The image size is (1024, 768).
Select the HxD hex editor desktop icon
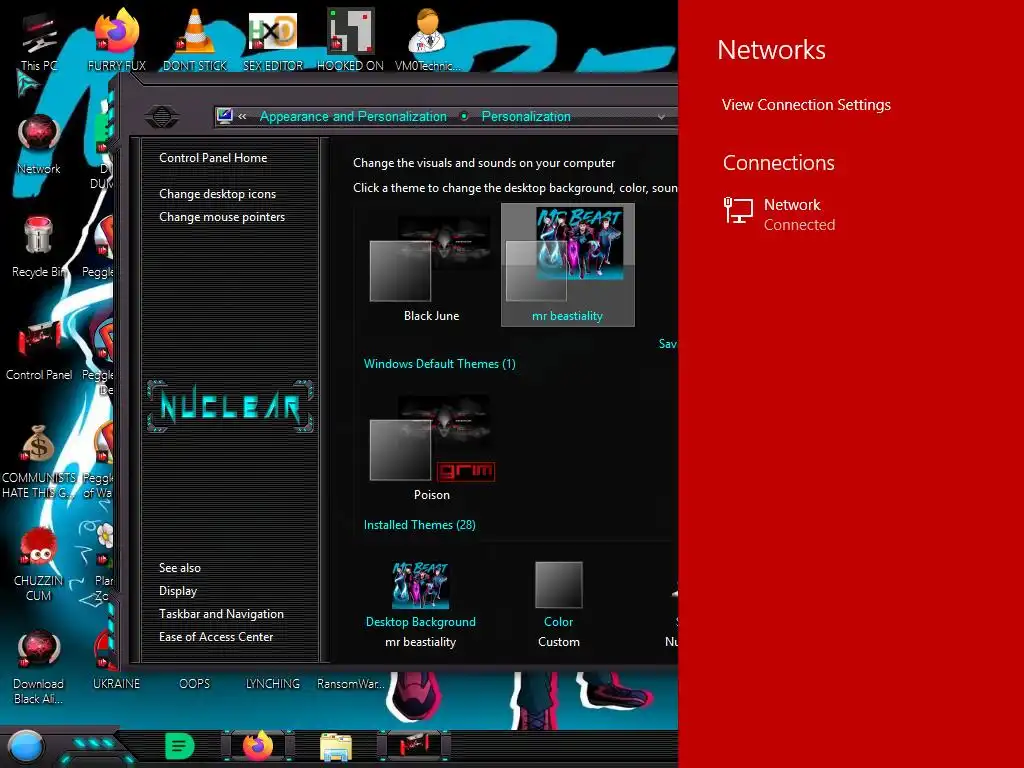[273, 40]
